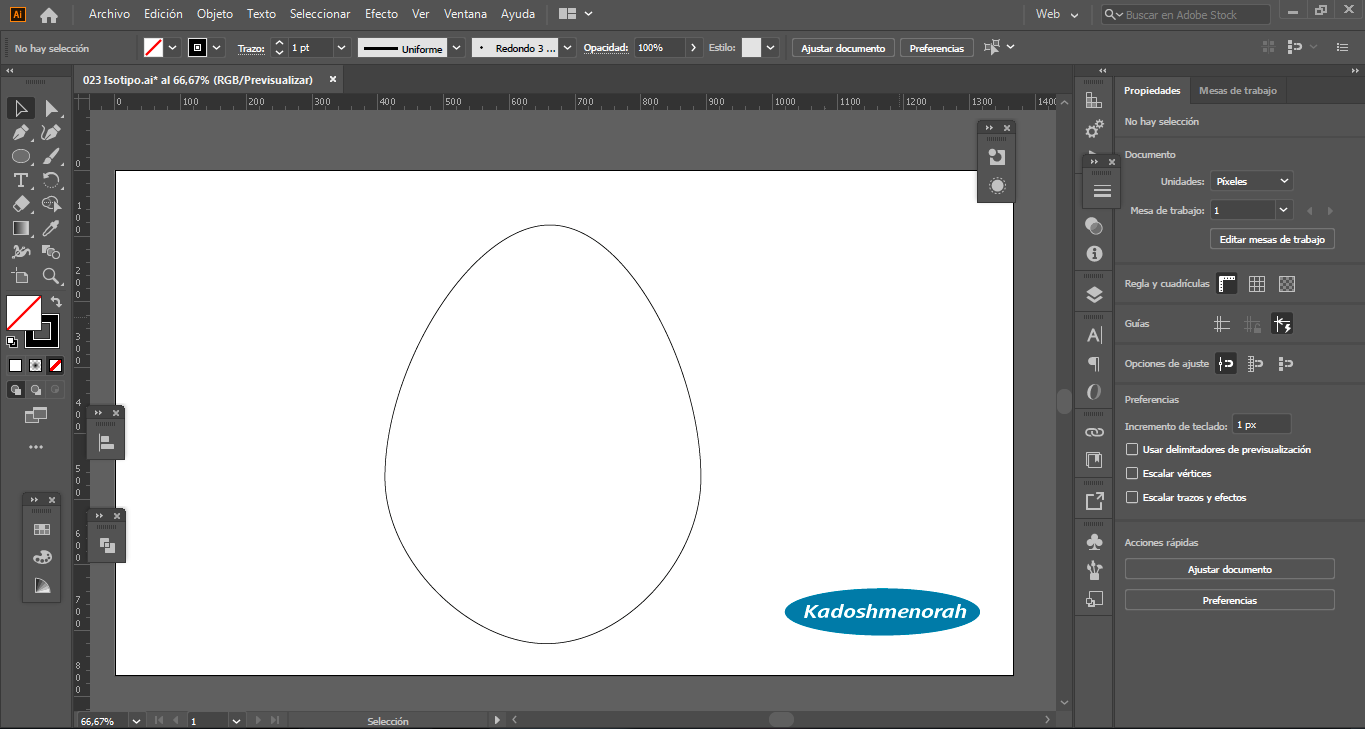The height and width of the screenshot is (729, 1365).
Task: Toggle transparency grid display
Action: [1287, 284]
